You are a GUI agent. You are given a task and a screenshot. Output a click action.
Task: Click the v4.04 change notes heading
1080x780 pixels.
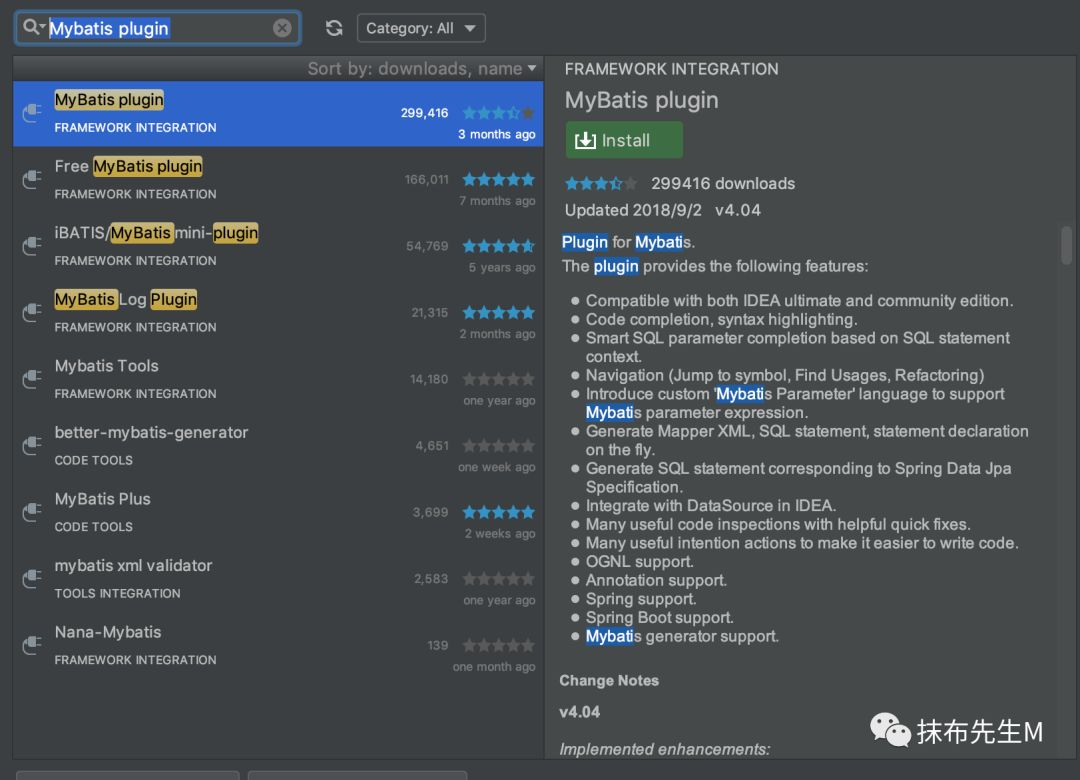(x=579, y=712)
